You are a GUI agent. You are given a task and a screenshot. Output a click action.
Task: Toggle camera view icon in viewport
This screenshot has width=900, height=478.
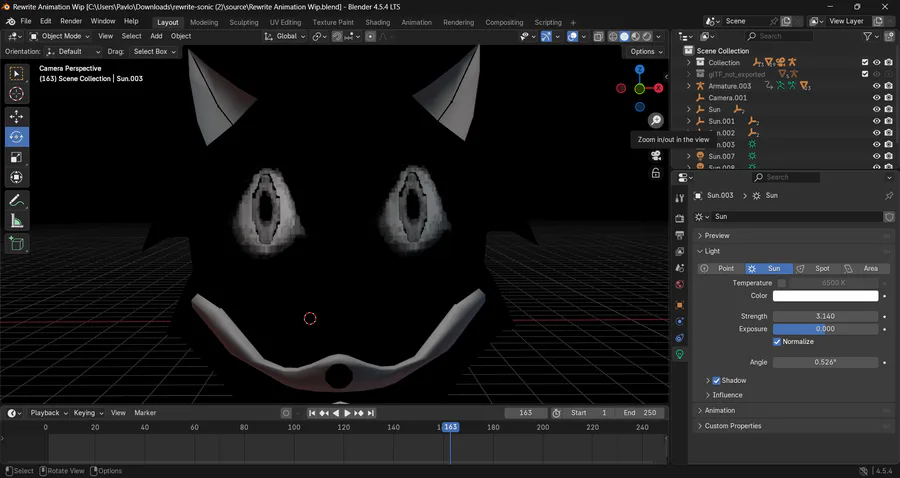[x=656, y=155]
